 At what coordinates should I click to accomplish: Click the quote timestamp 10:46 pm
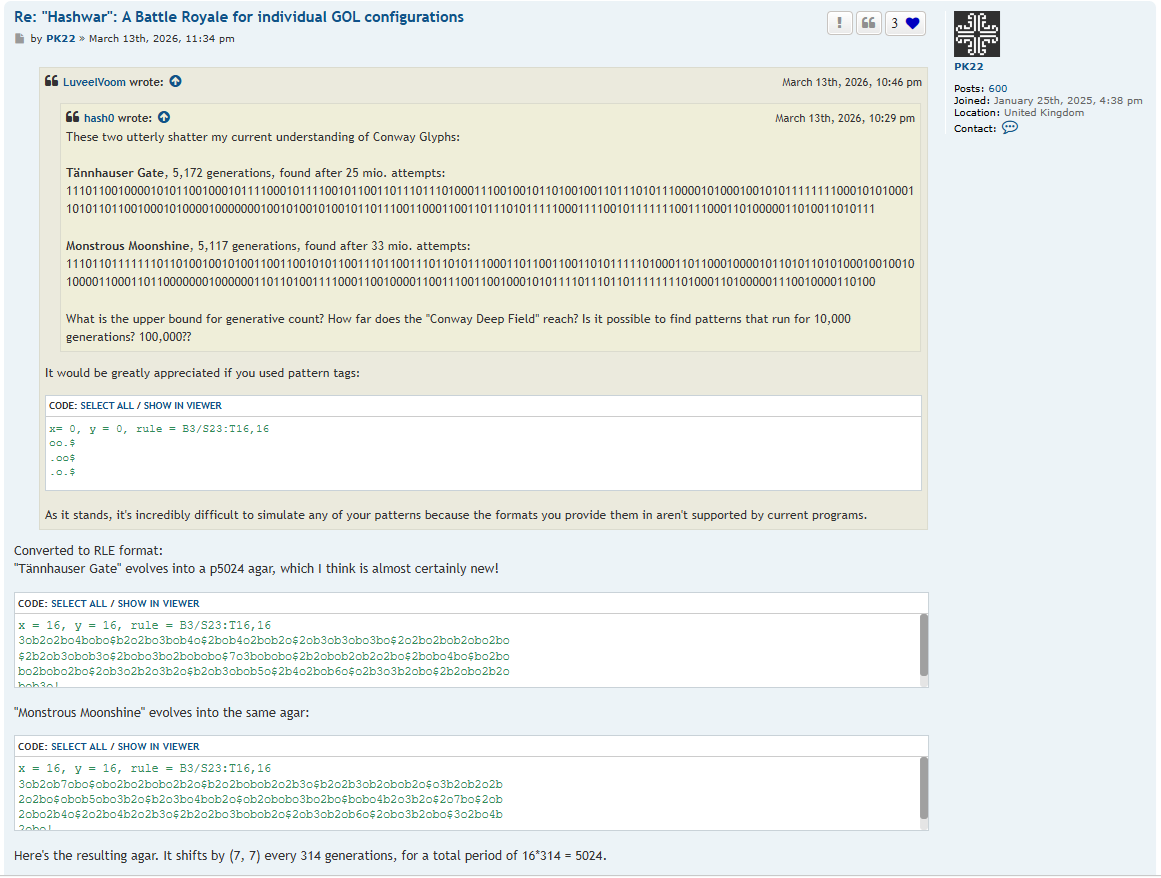coord(851,82)
